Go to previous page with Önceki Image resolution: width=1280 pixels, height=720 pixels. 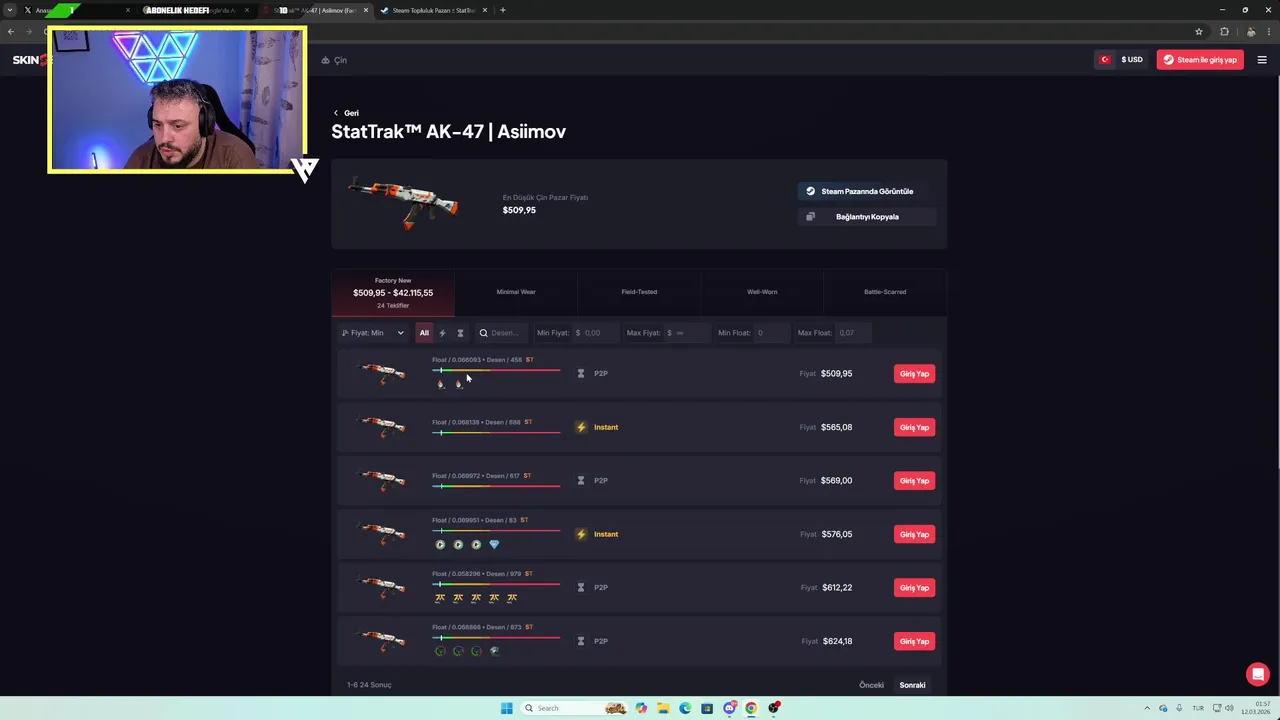pos(872,685)
